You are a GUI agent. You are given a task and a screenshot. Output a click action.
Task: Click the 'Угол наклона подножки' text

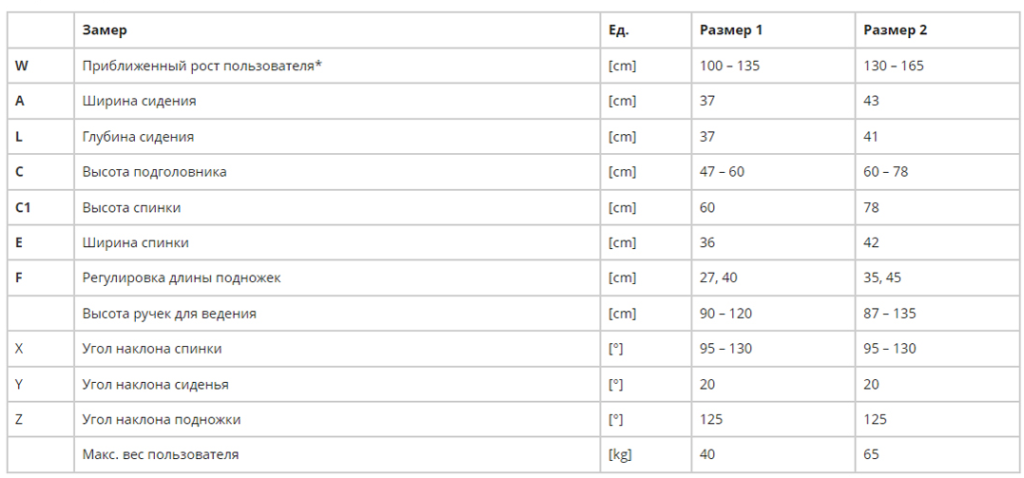(161, 419)
